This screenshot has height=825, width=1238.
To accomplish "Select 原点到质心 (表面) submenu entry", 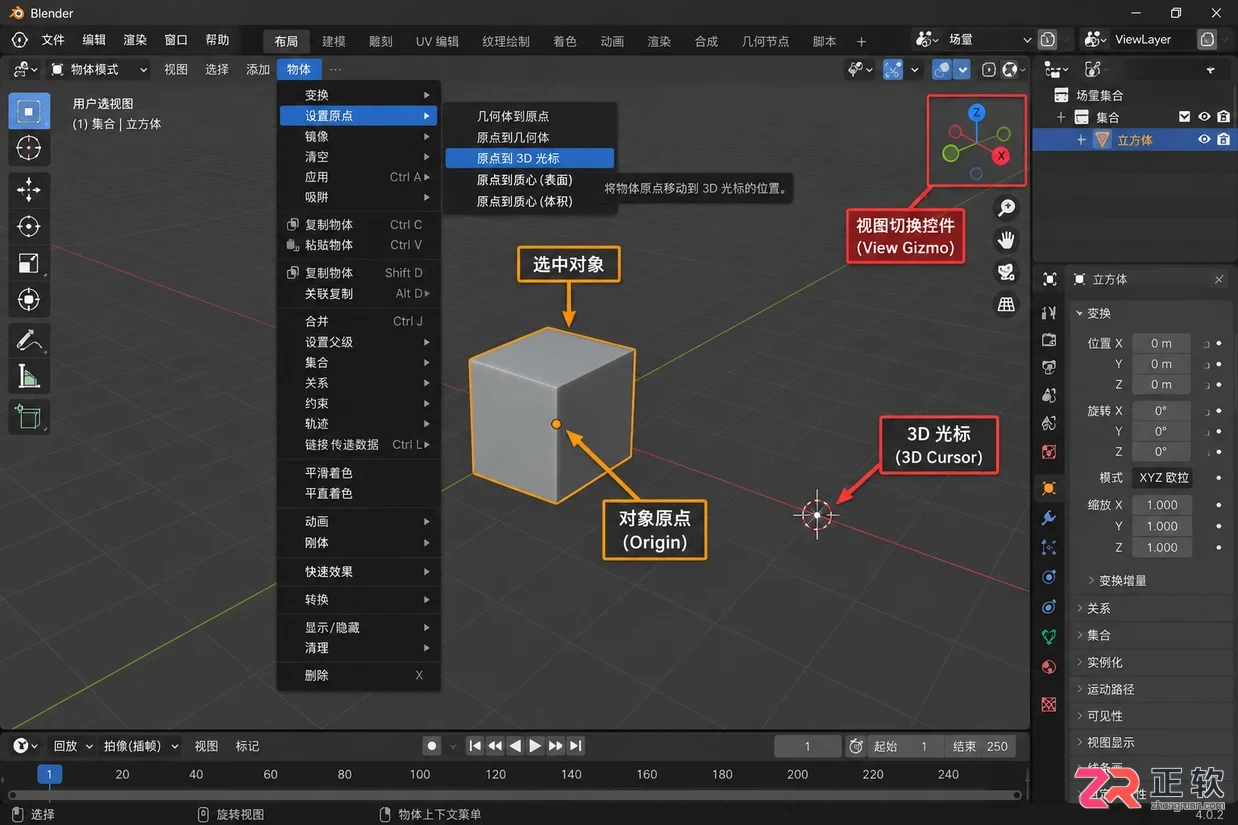I will 529,180.
